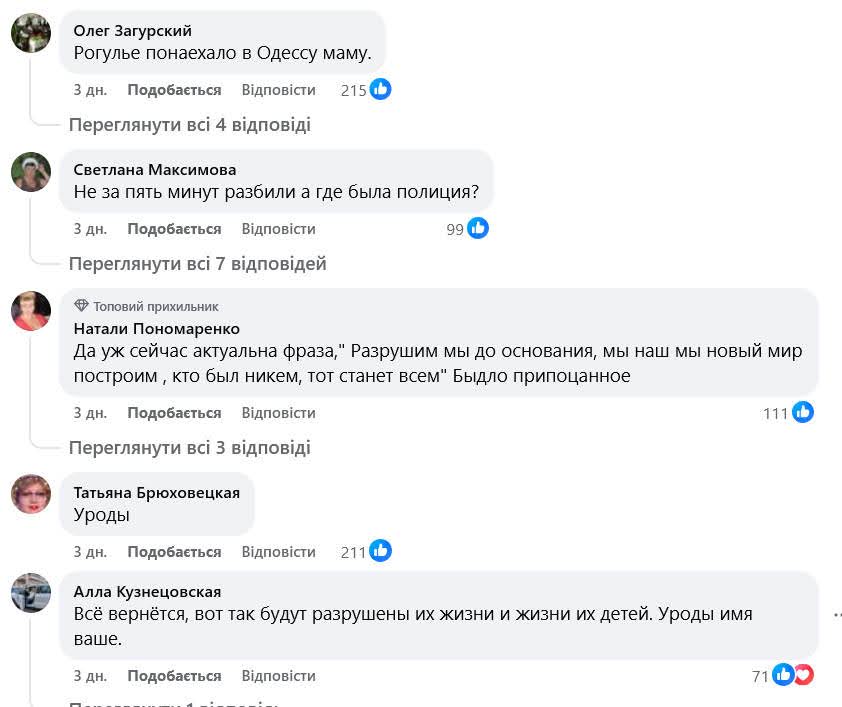Expand all 3 replies under Натали's comment
Screen dimensions: 842x707
(189, 447)
